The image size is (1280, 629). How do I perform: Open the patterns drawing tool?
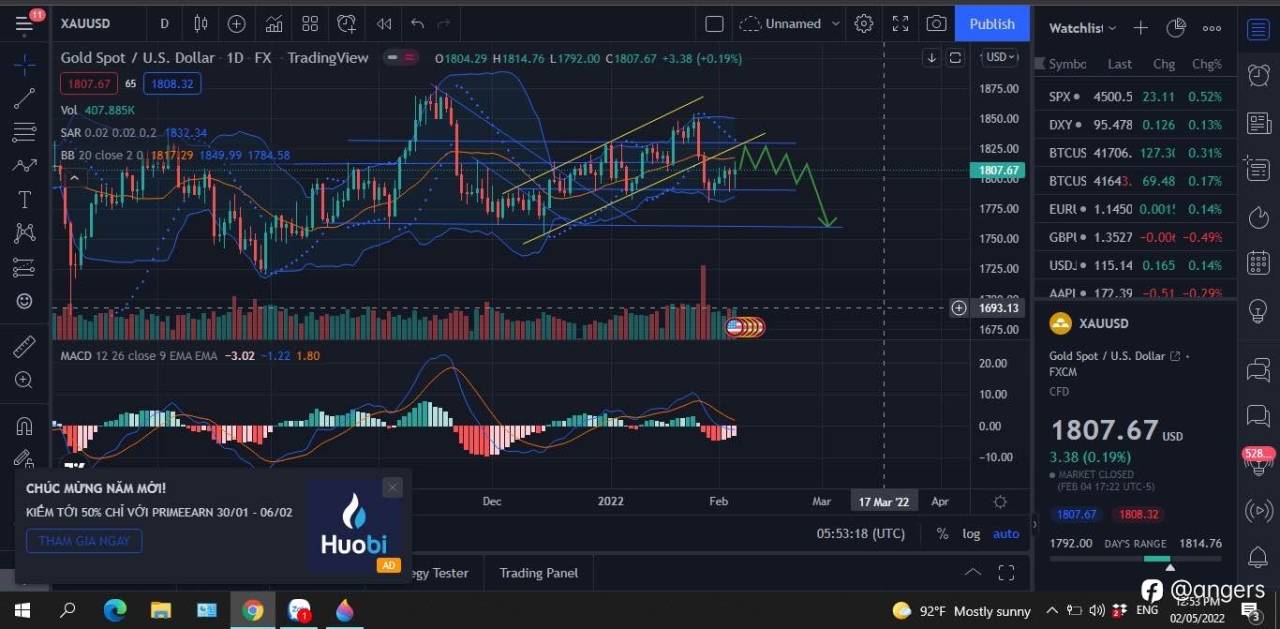click(24, 233)
